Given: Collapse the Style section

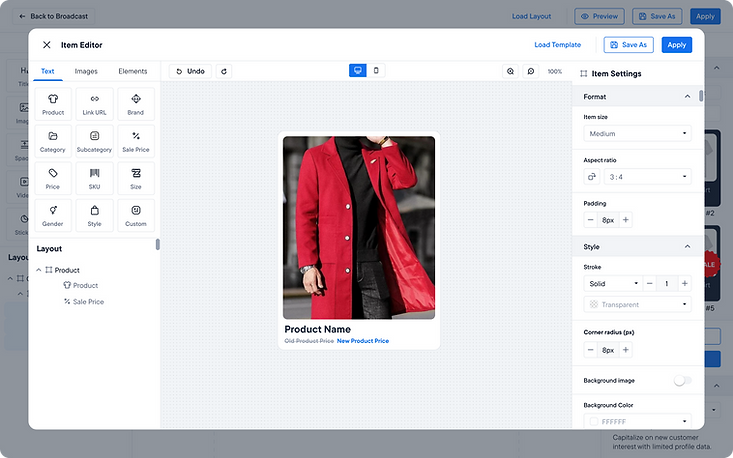Looking at the screenshot, I should [x=687, y=246].
